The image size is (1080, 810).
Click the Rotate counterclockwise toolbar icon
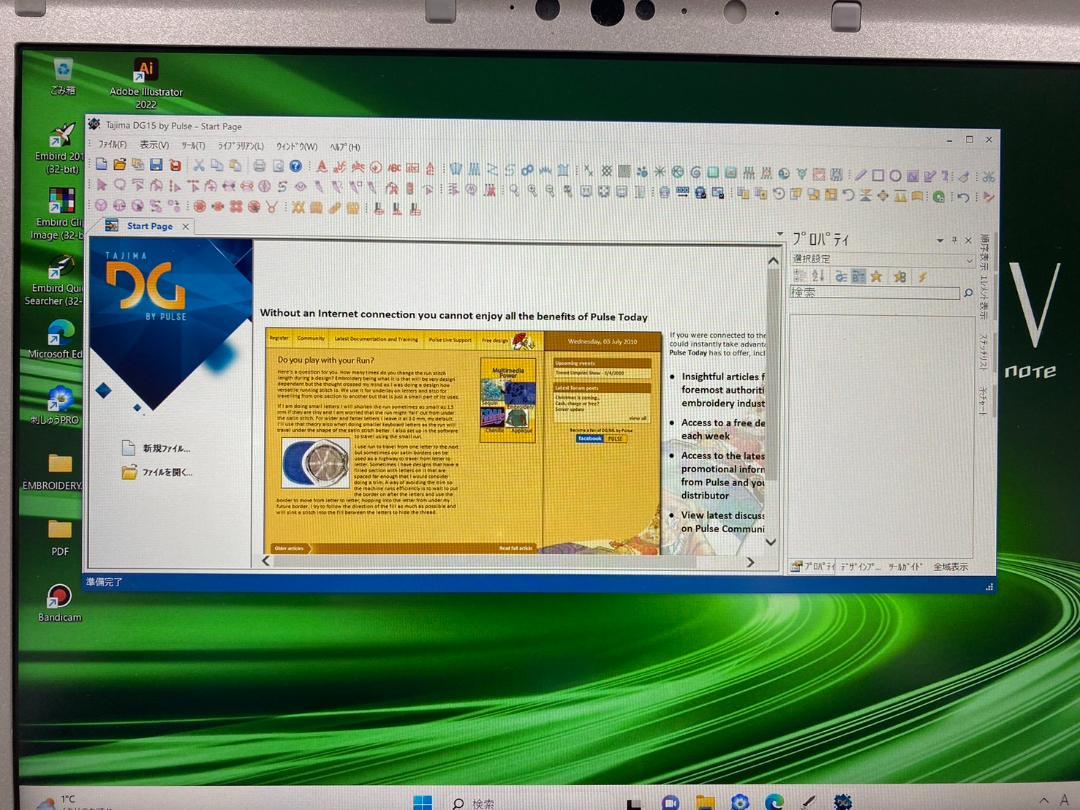pyautogui.click(x=778, y=194)
